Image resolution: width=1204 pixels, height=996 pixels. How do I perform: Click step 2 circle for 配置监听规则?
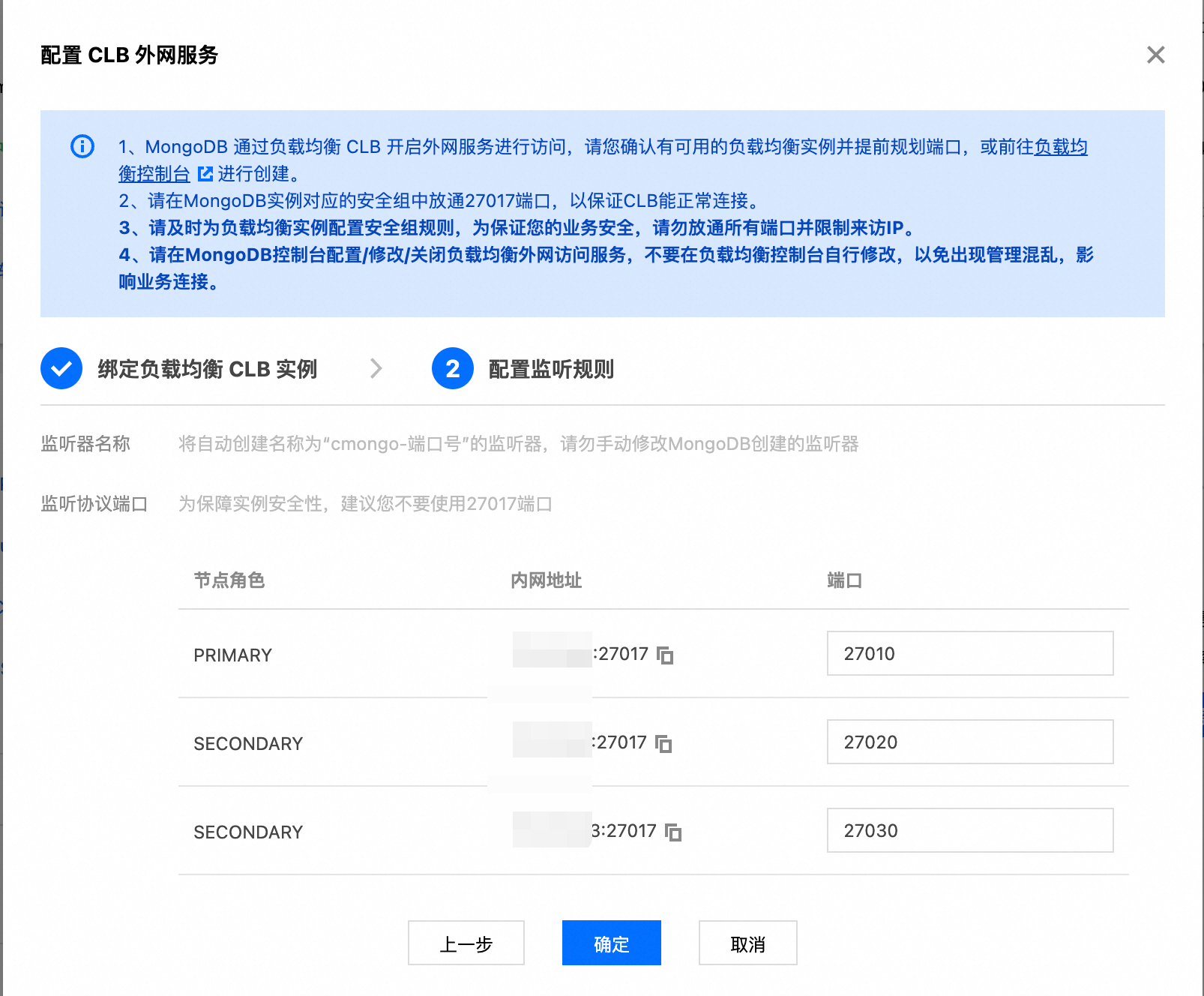click(x=453, y=368)
